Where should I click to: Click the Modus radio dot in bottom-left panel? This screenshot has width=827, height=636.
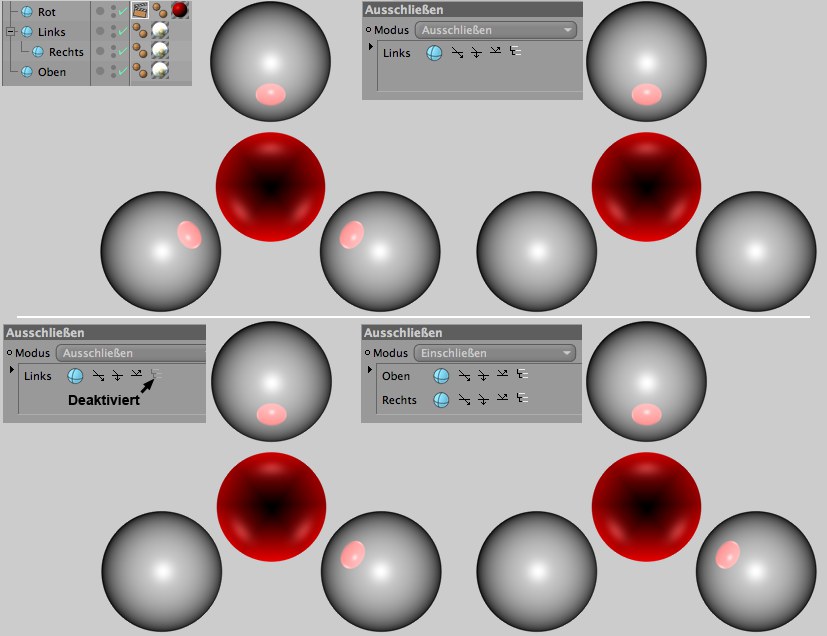click(x=9, y=353)
